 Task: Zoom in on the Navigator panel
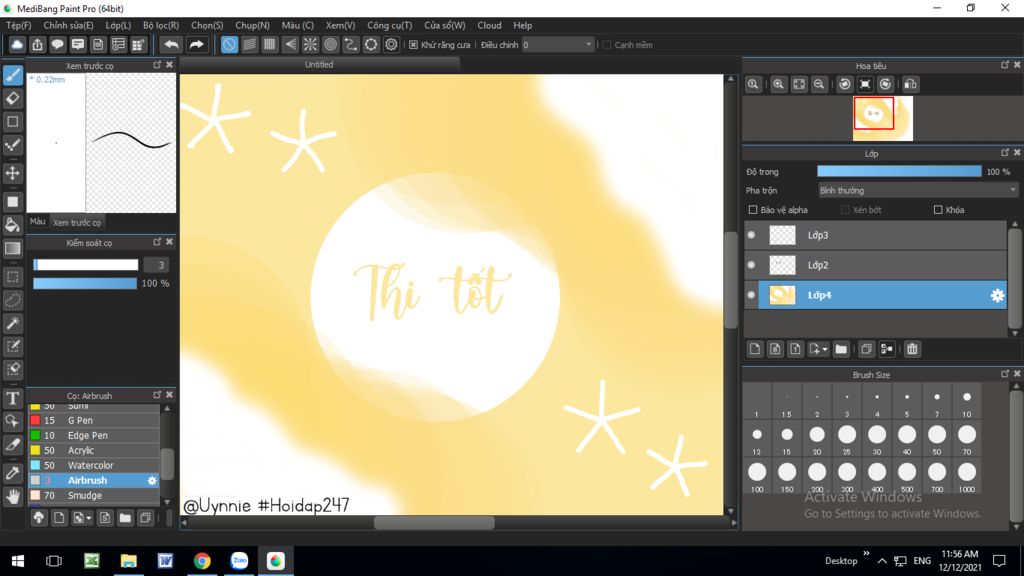pyautogui.click(x=778, y=84)
